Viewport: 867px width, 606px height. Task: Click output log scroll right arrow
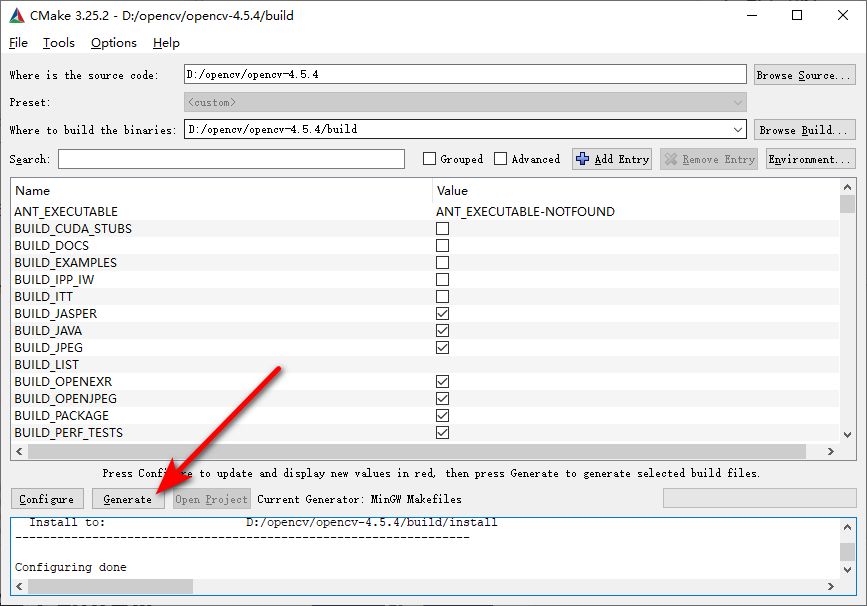(x=831, y=586)
